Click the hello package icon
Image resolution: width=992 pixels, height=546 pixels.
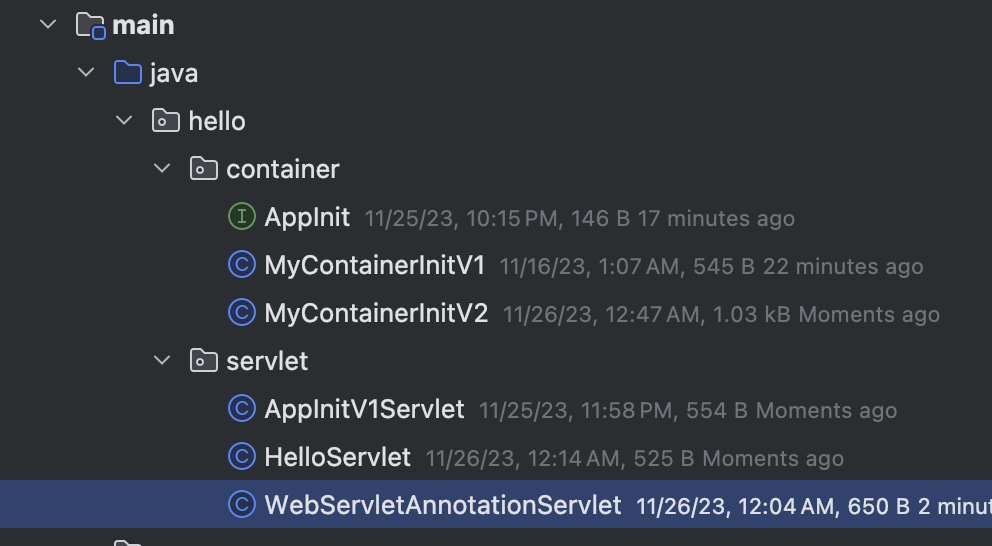click(166, 120)
